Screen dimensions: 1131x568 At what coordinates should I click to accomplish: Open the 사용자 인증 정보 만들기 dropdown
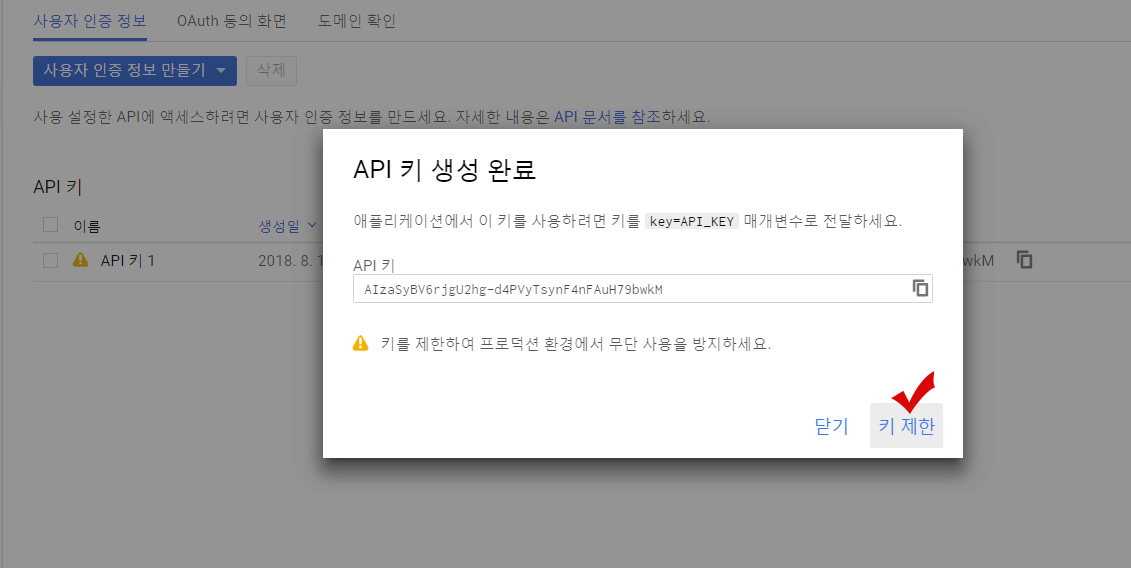(135, 71)
